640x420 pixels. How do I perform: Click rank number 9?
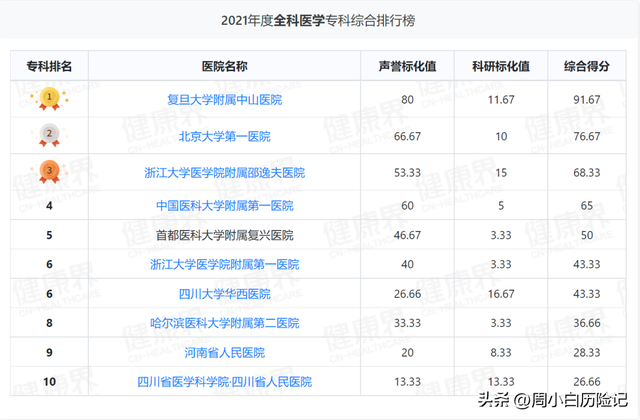49,353
